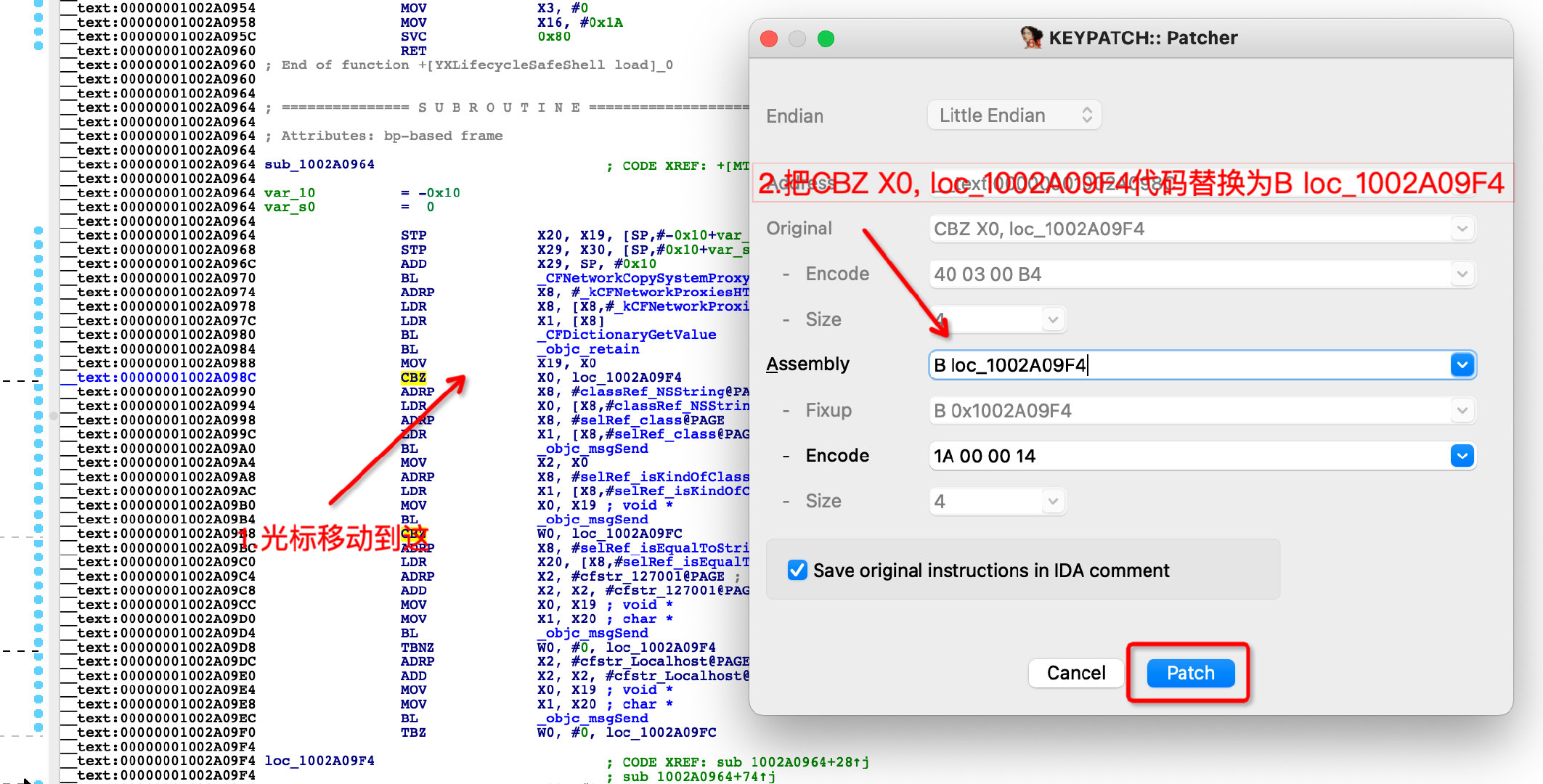The width and height of the screenshot is (1543, 784).
Task: Click the loc_1002A09F4 label at the bottom
Action: click(319, 761)
